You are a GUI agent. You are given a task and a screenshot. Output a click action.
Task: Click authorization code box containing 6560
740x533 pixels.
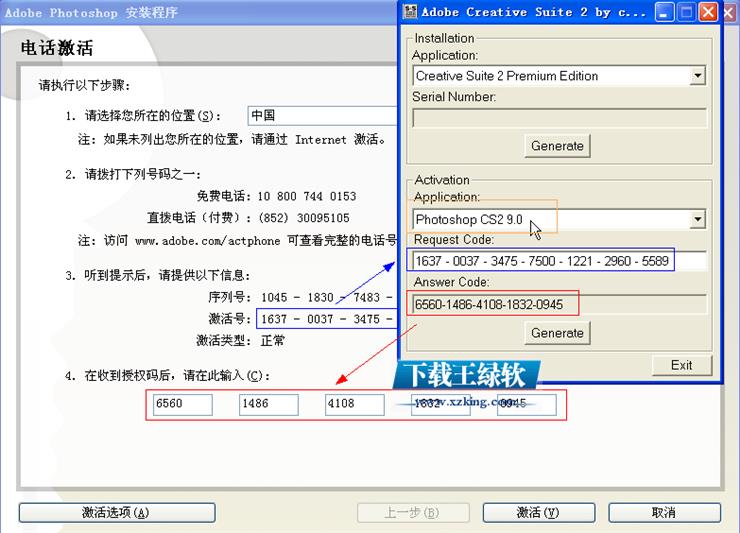click(x=183, y=405)
